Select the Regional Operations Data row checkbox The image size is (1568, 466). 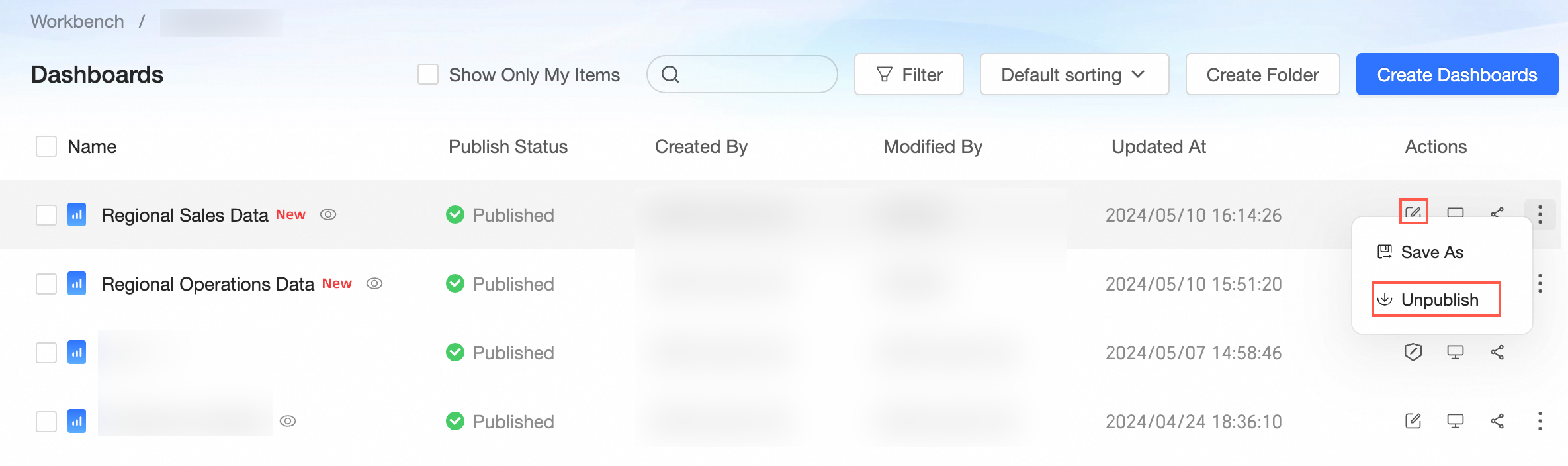click(46, 284)
